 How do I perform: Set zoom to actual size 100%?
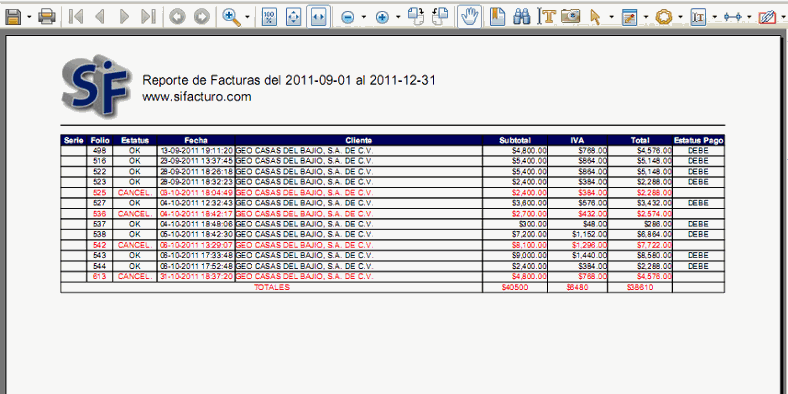point(269,17)
